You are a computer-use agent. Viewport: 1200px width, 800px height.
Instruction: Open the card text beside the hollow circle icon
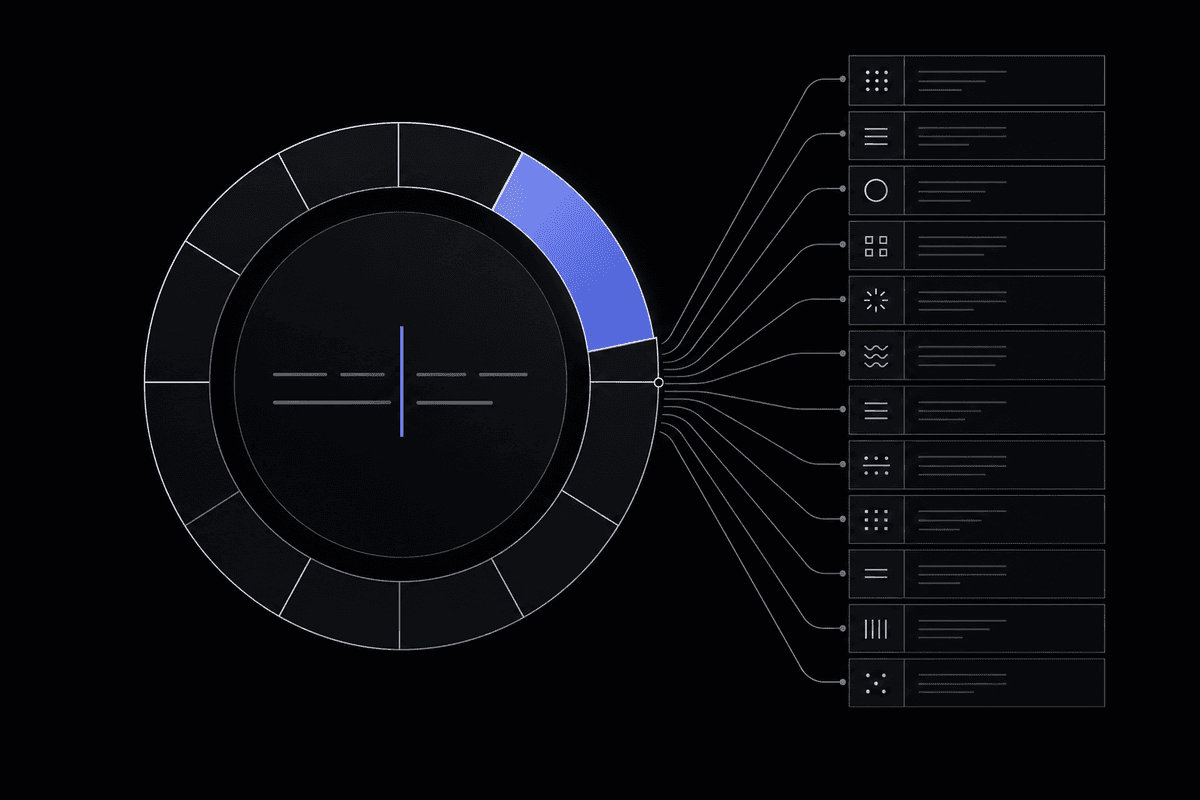pyautogui.click(x=962, y=191)
